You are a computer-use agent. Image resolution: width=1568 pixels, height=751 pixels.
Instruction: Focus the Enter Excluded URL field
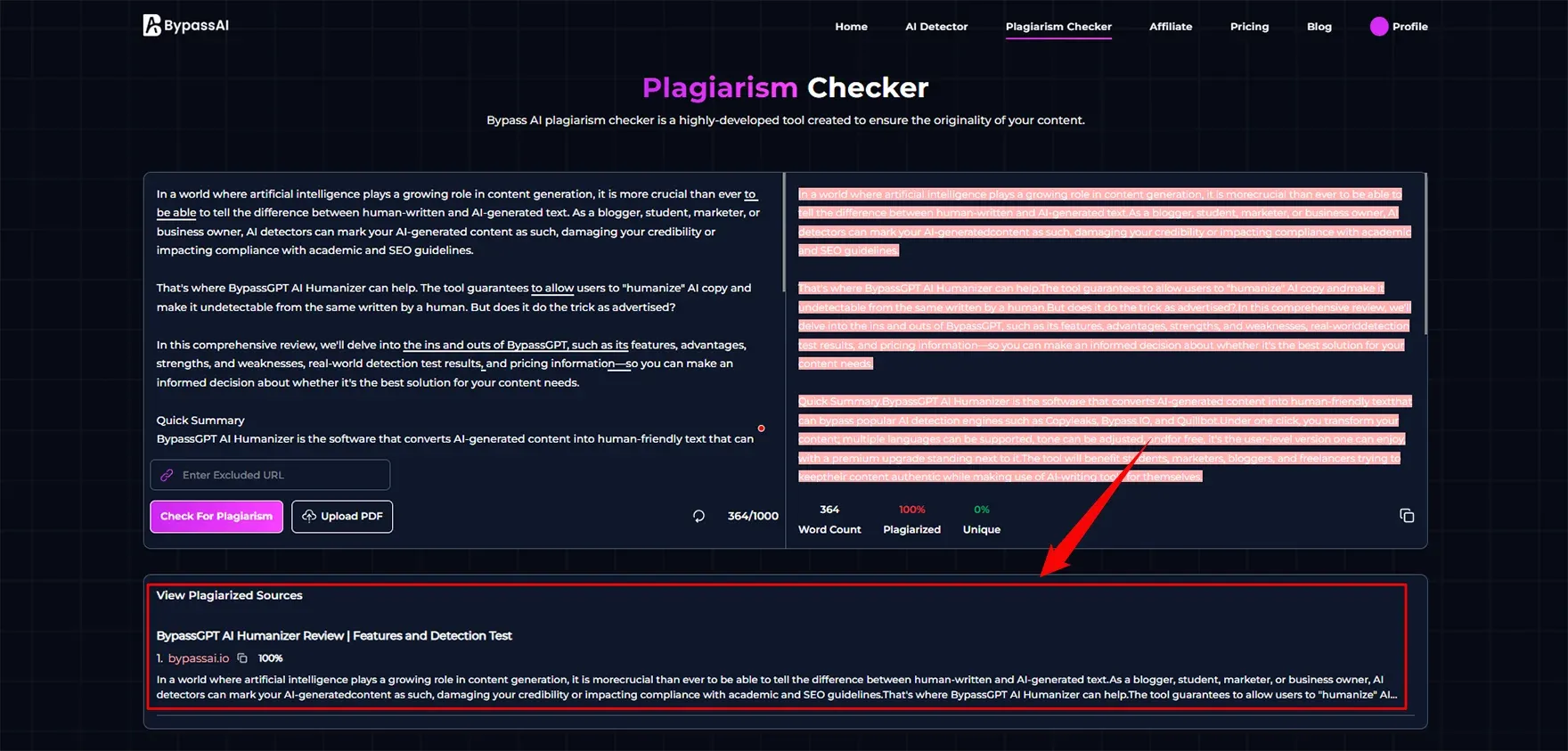tap(270, 475)
